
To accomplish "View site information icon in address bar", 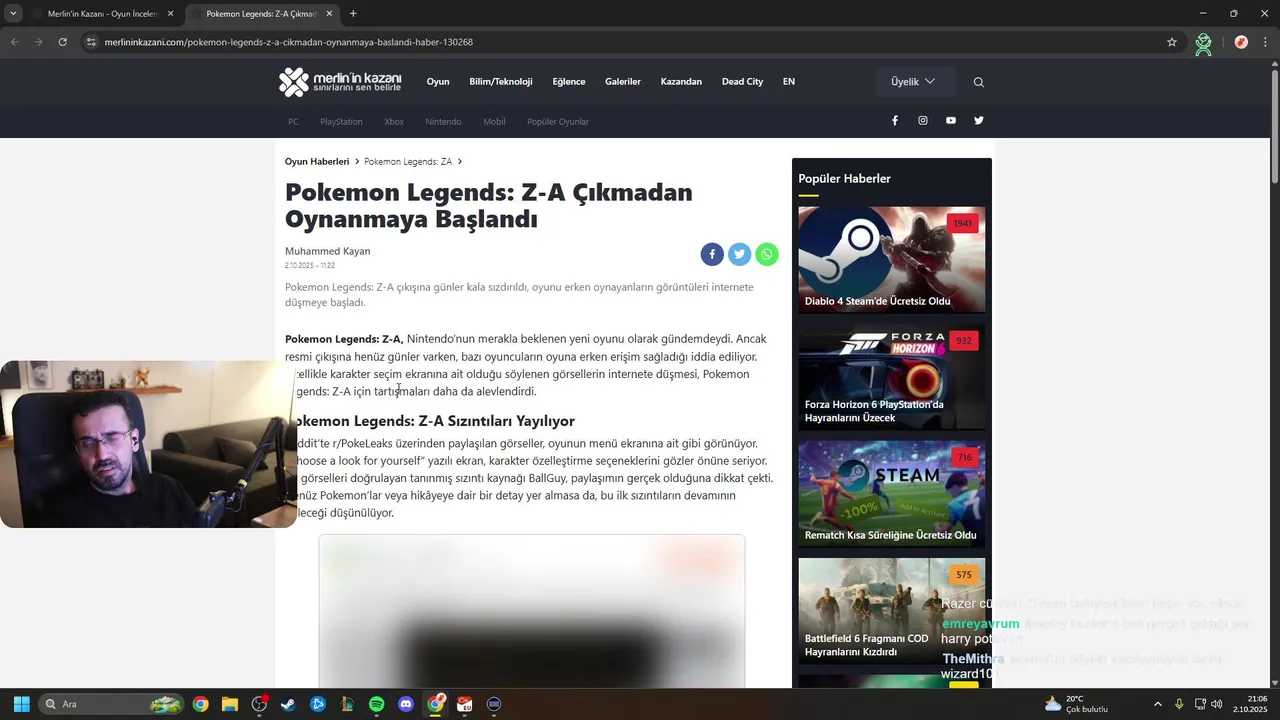I will click(x=91, y=42).
